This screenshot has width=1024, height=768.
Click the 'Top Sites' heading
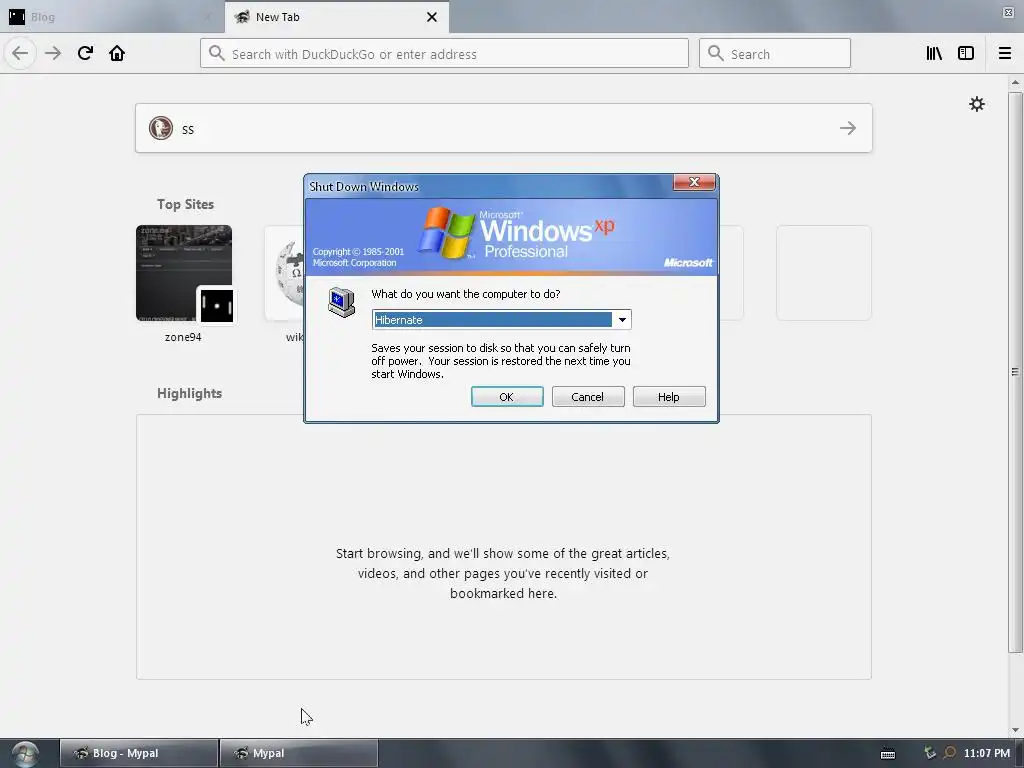[185, 204]
